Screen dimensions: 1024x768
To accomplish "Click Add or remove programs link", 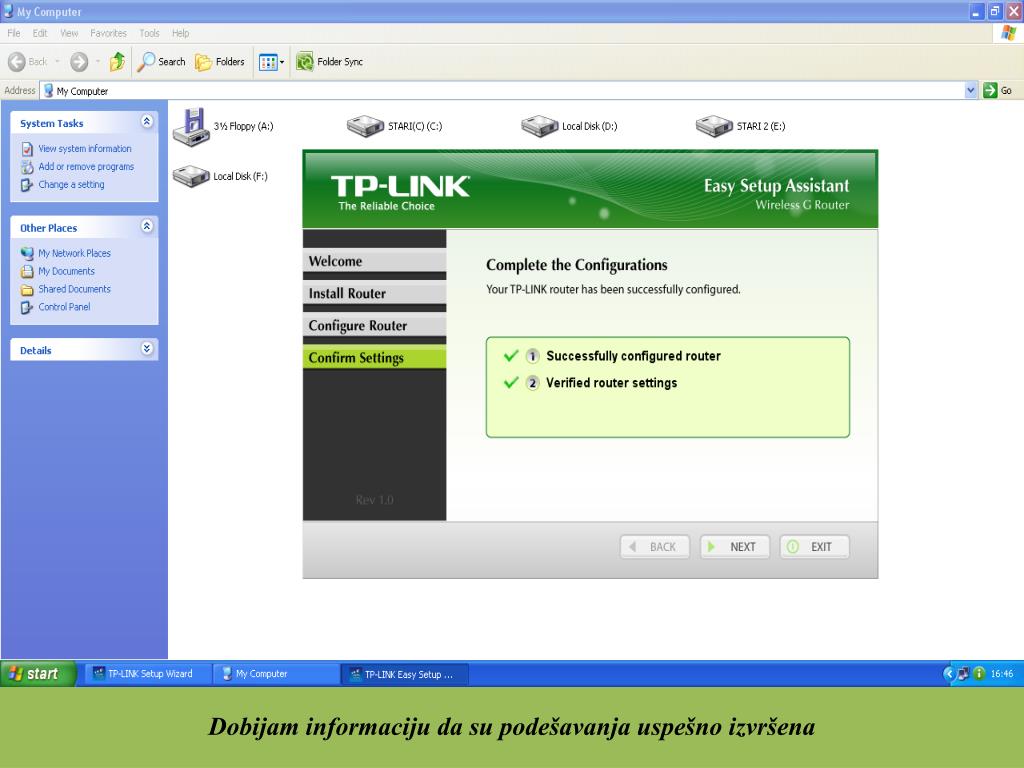I will coord(86,167).
